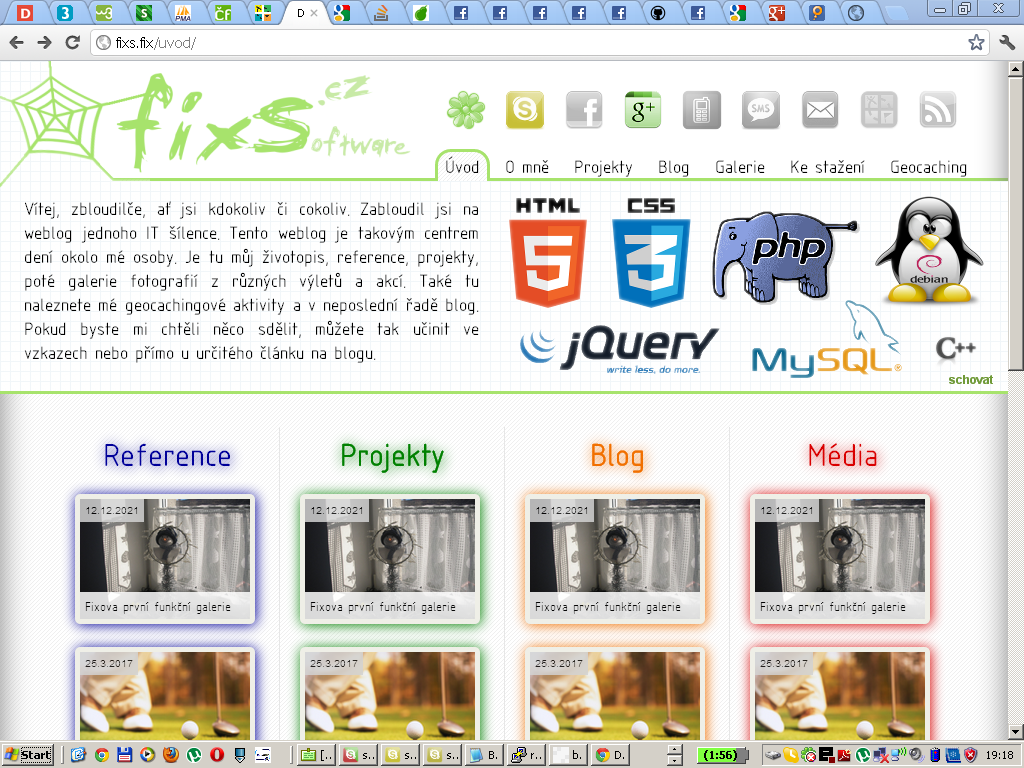This screenshot has width=1024, height=768.
Task: Switch to the Stack Overflow browser tab
Action: (x=381, y=12)
